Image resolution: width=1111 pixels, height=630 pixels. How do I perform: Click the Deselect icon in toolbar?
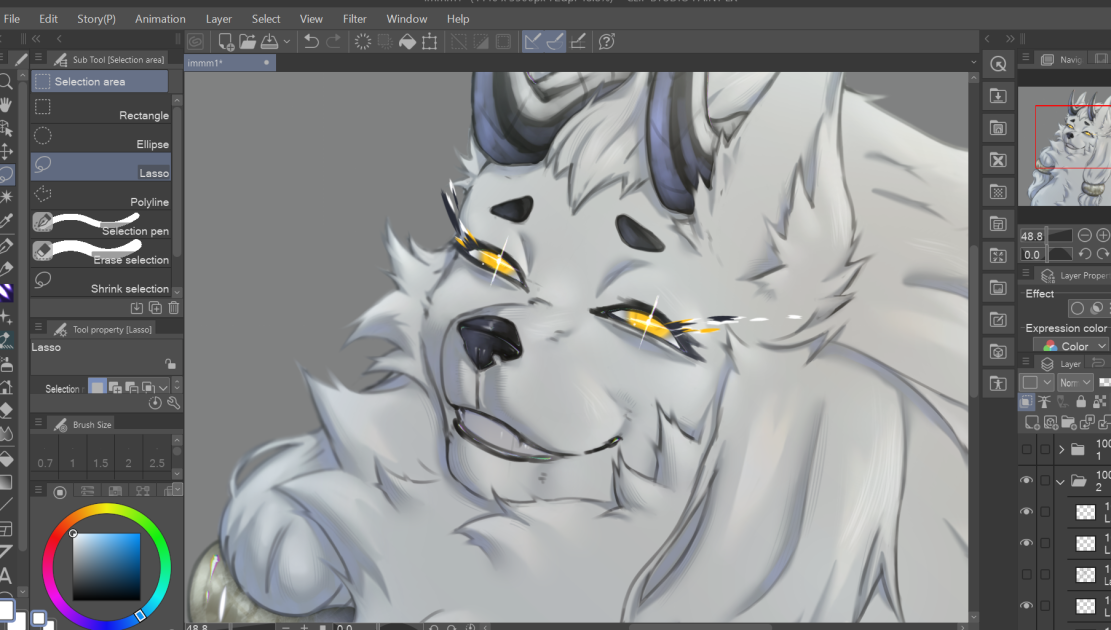[x=459, y=42]
